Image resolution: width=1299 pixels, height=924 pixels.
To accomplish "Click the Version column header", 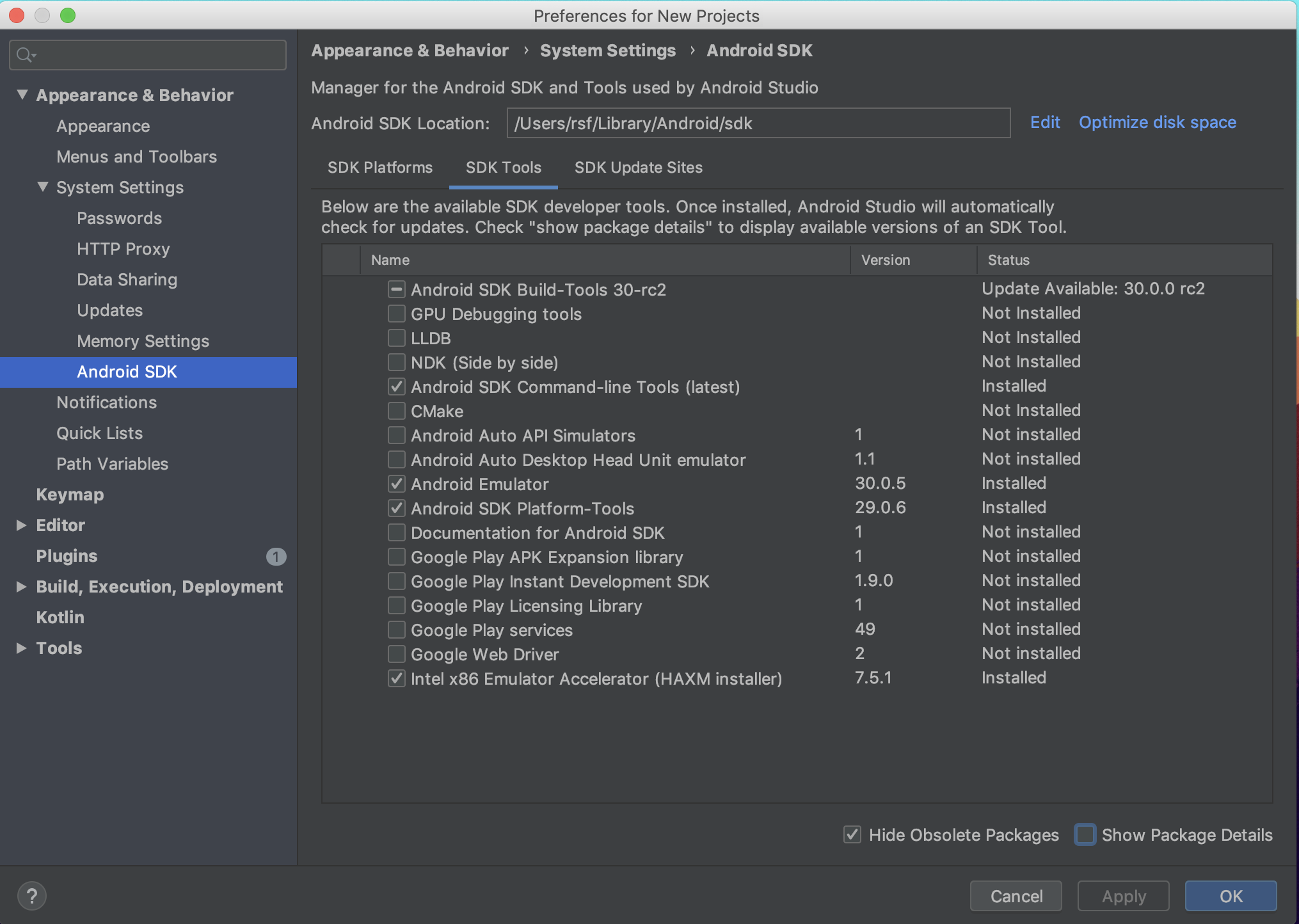I will tap(914, 260).
